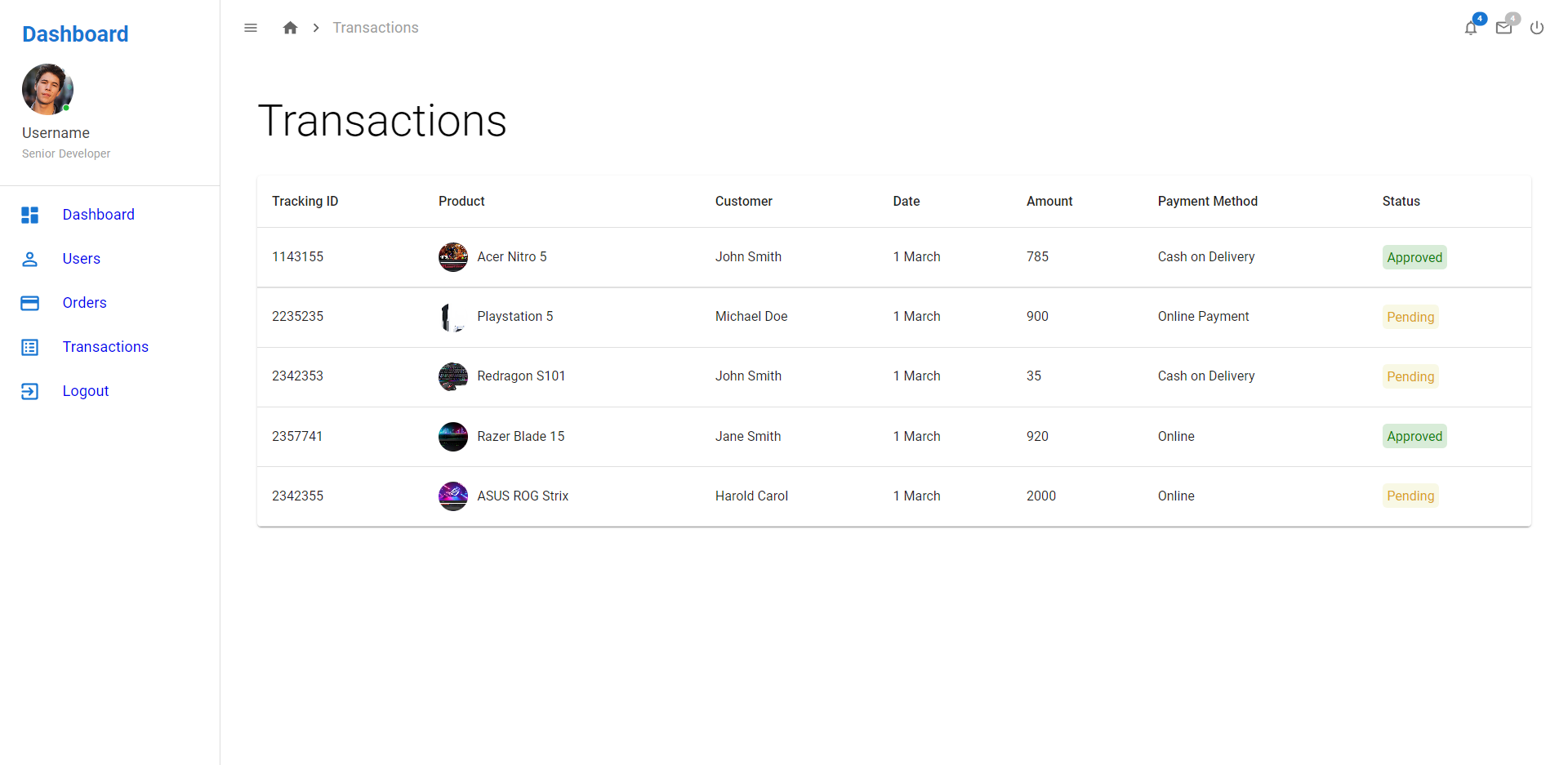Click the Acer Nitro 5 product thumbnail
This screenshot has height=765, width=1568.
coord(452,256)
